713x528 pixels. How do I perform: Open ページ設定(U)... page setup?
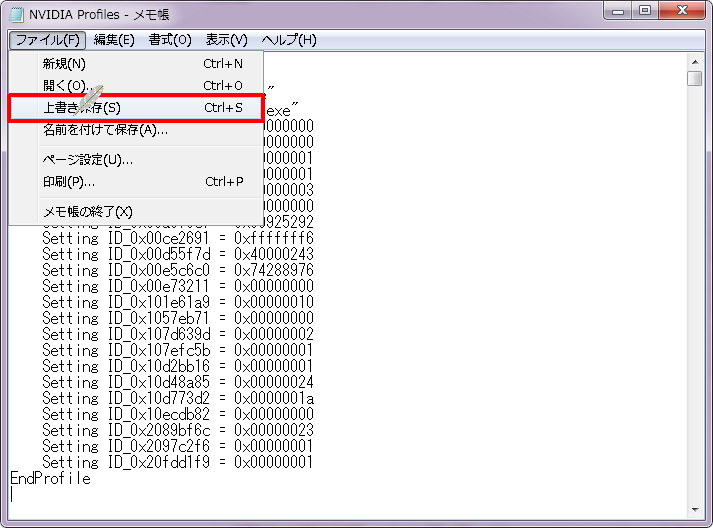click(x=136, y=160)
